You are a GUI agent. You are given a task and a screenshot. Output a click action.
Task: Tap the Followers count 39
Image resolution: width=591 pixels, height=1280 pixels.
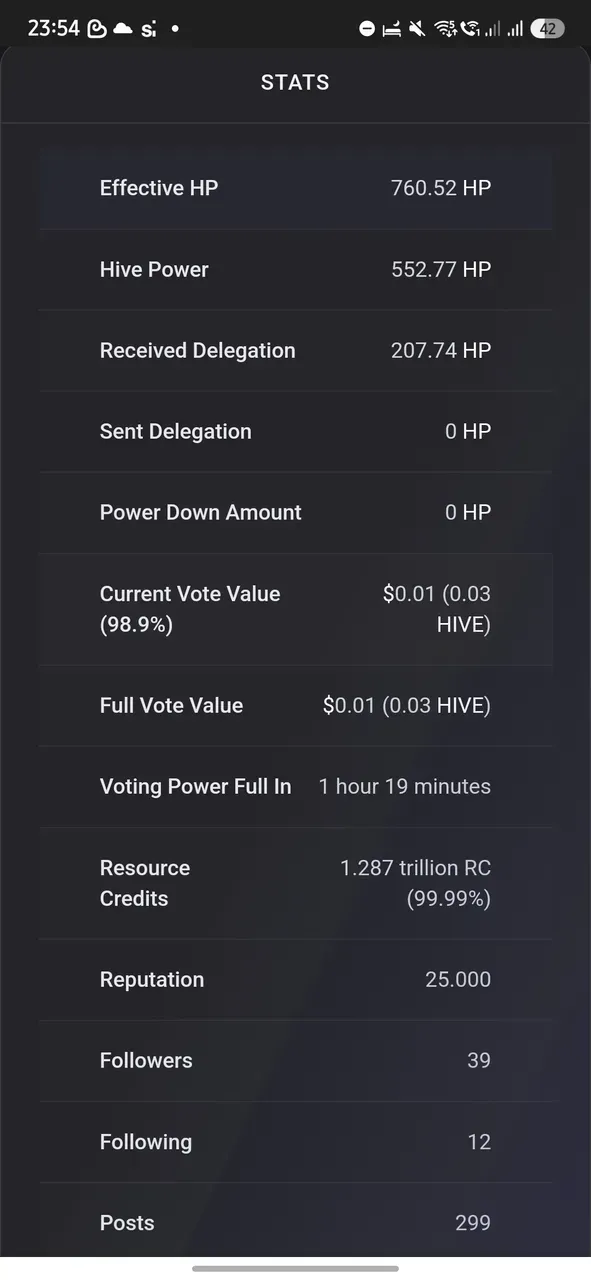tap(479, 1061)
